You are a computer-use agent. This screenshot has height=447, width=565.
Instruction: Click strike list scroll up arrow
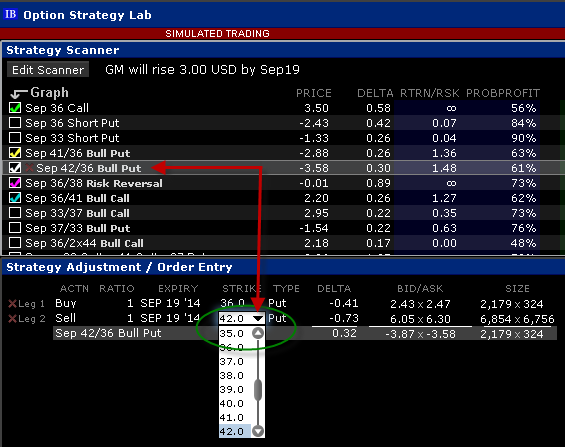click(x=258, y=333)
